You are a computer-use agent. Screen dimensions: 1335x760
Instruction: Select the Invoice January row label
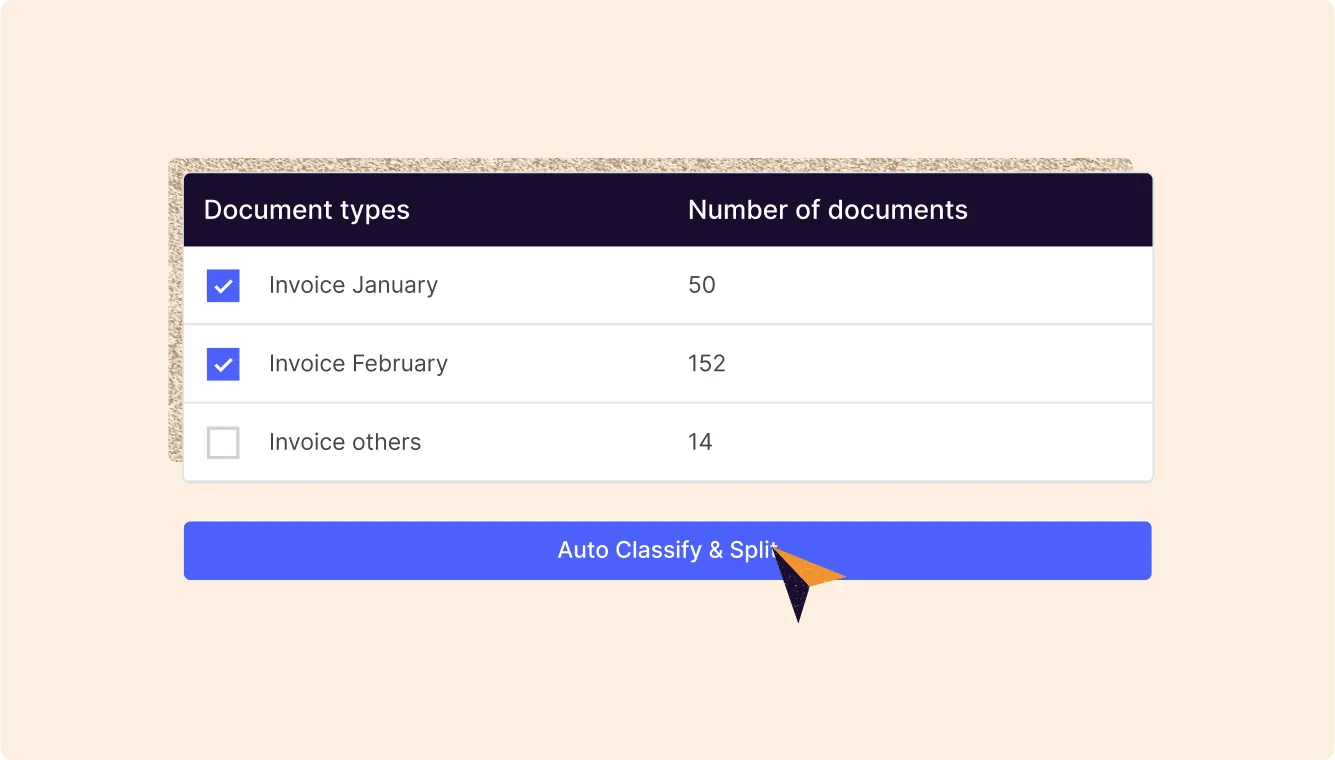(353, 285)
